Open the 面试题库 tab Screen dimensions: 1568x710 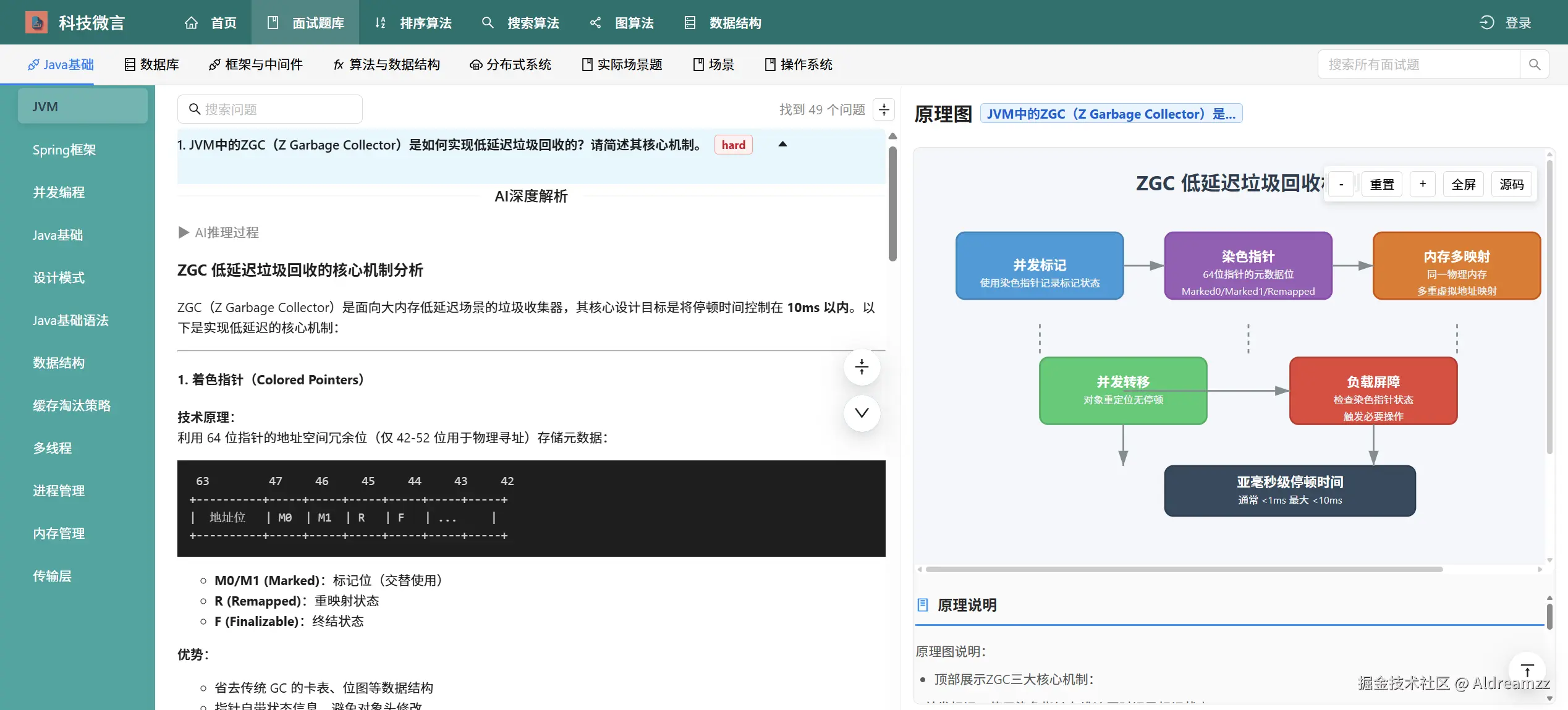(x=305, y=23)
